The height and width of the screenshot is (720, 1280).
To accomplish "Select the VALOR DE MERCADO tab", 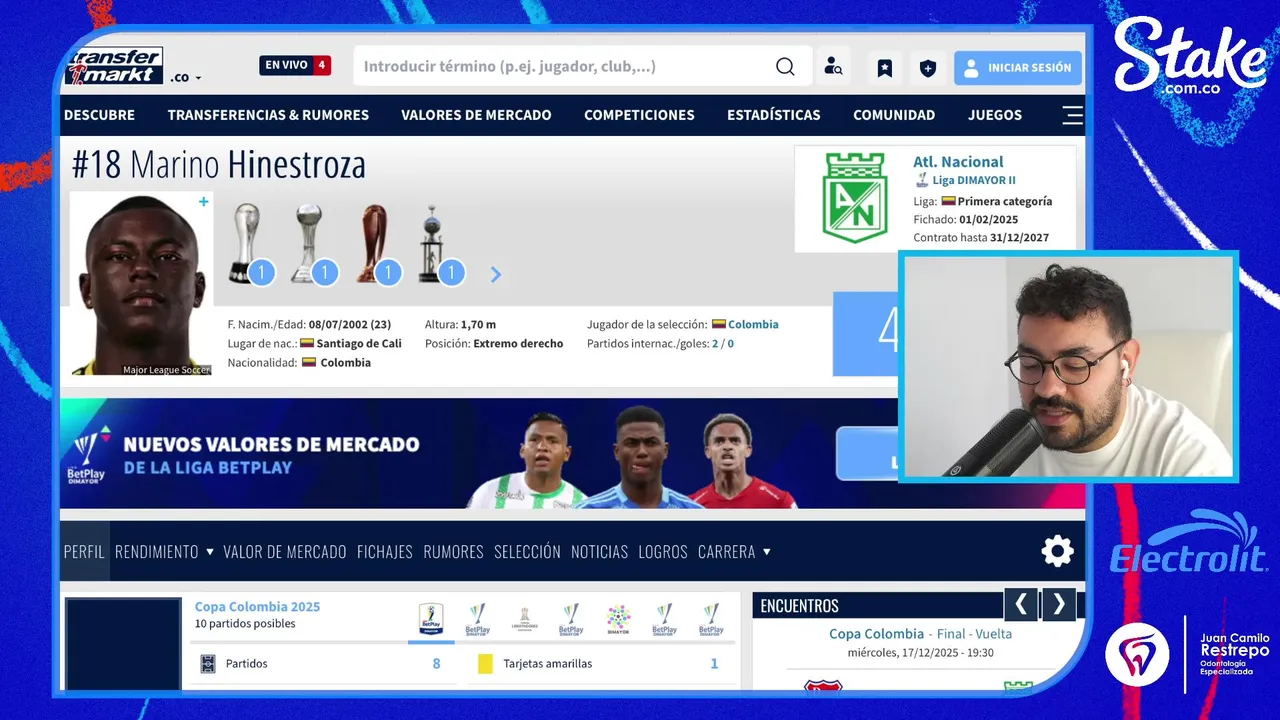I will point(285,551).
